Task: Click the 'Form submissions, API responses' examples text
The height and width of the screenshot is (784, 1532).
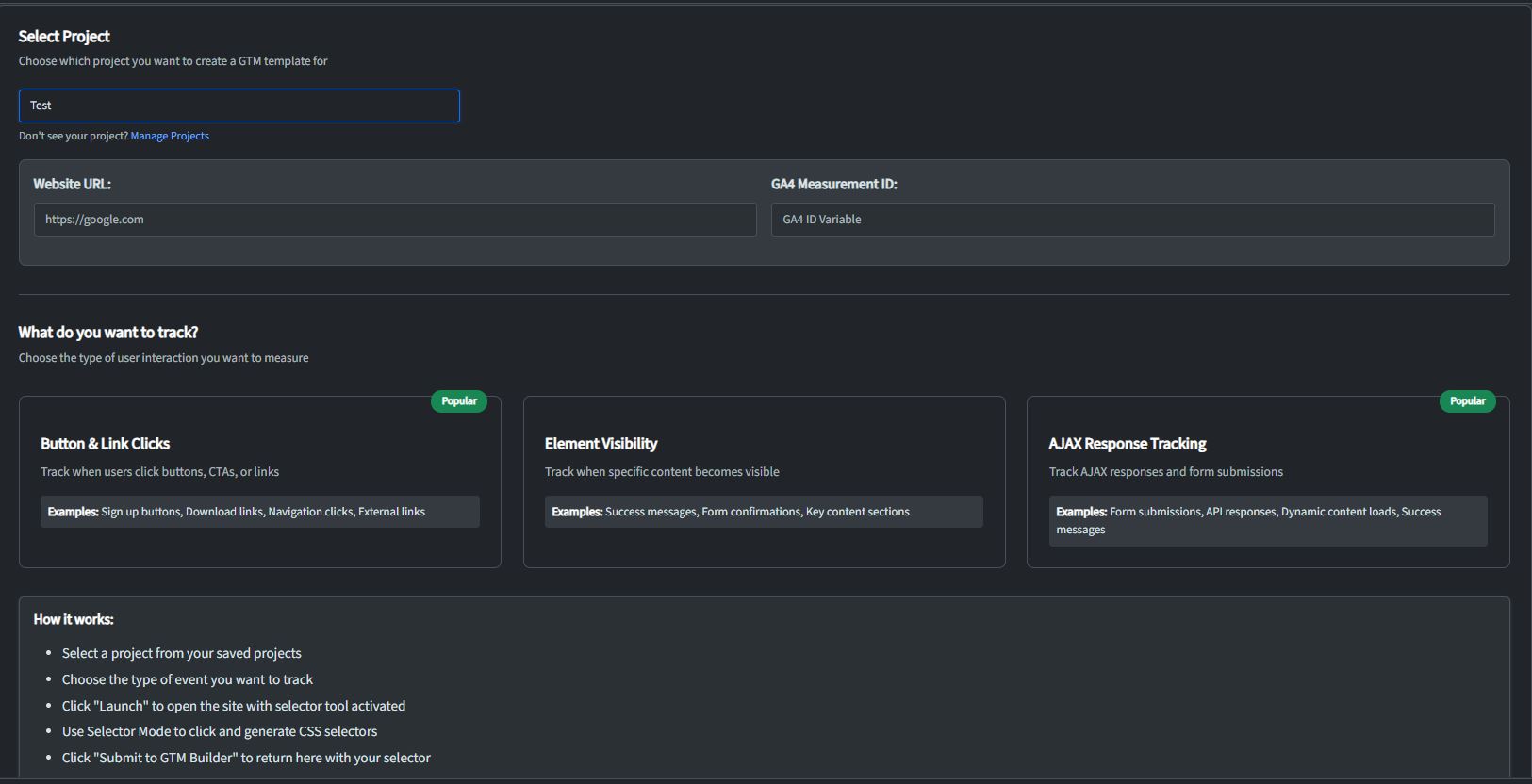Action: tap(1248, 520)
